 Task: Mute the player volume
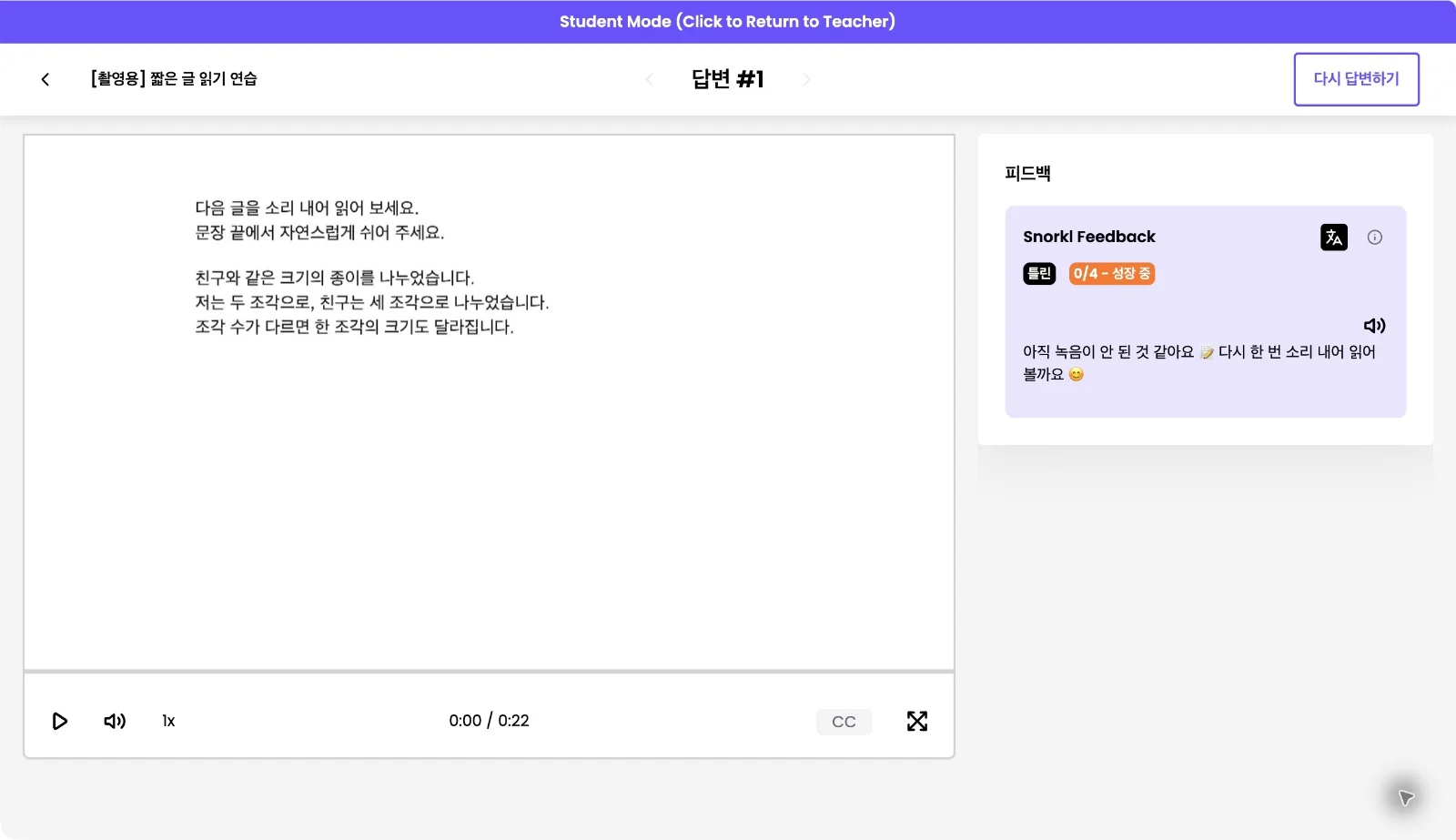115,721
